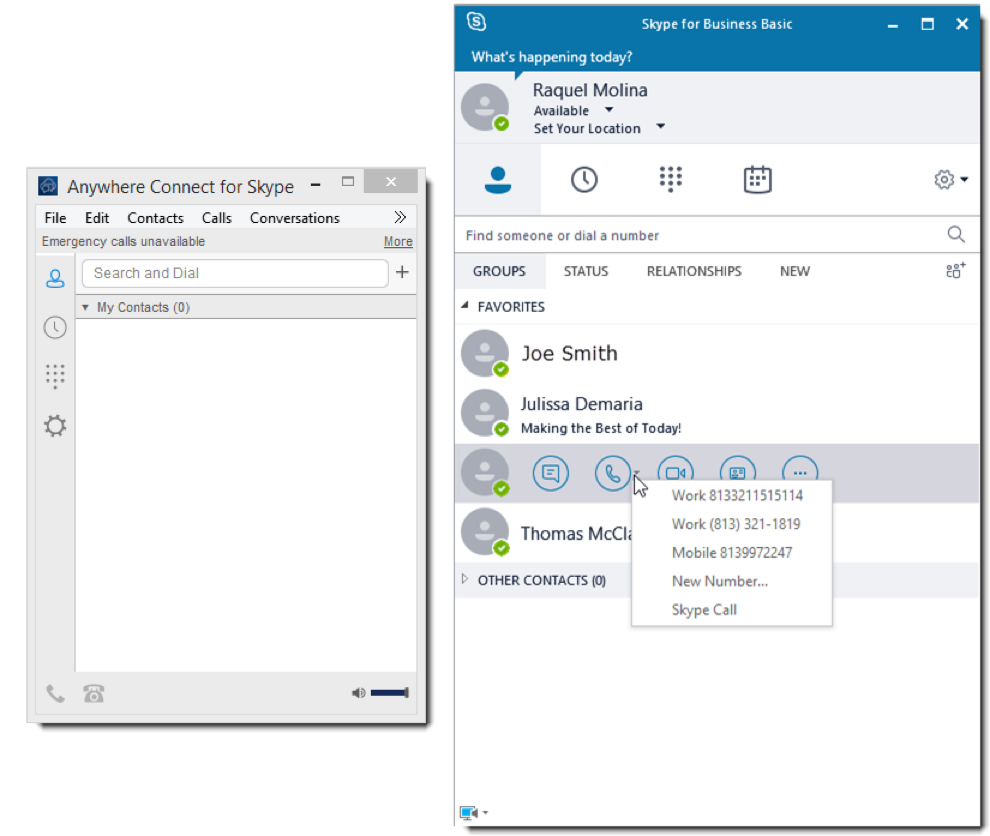Open Meetings calendar icon in Skype
This screenshot has width=990, height=836.
[757, 179]
